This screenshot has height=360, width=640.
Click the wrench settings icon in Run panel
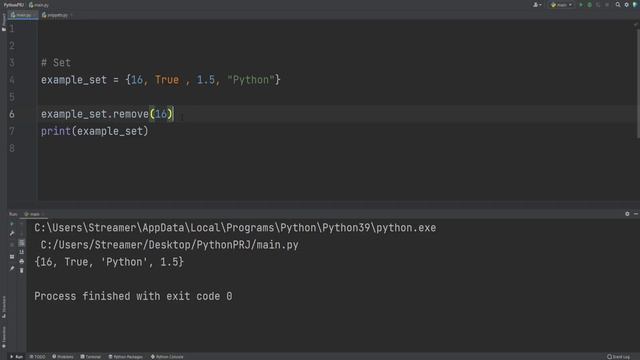pyautogui.click(x=12, y=233)
